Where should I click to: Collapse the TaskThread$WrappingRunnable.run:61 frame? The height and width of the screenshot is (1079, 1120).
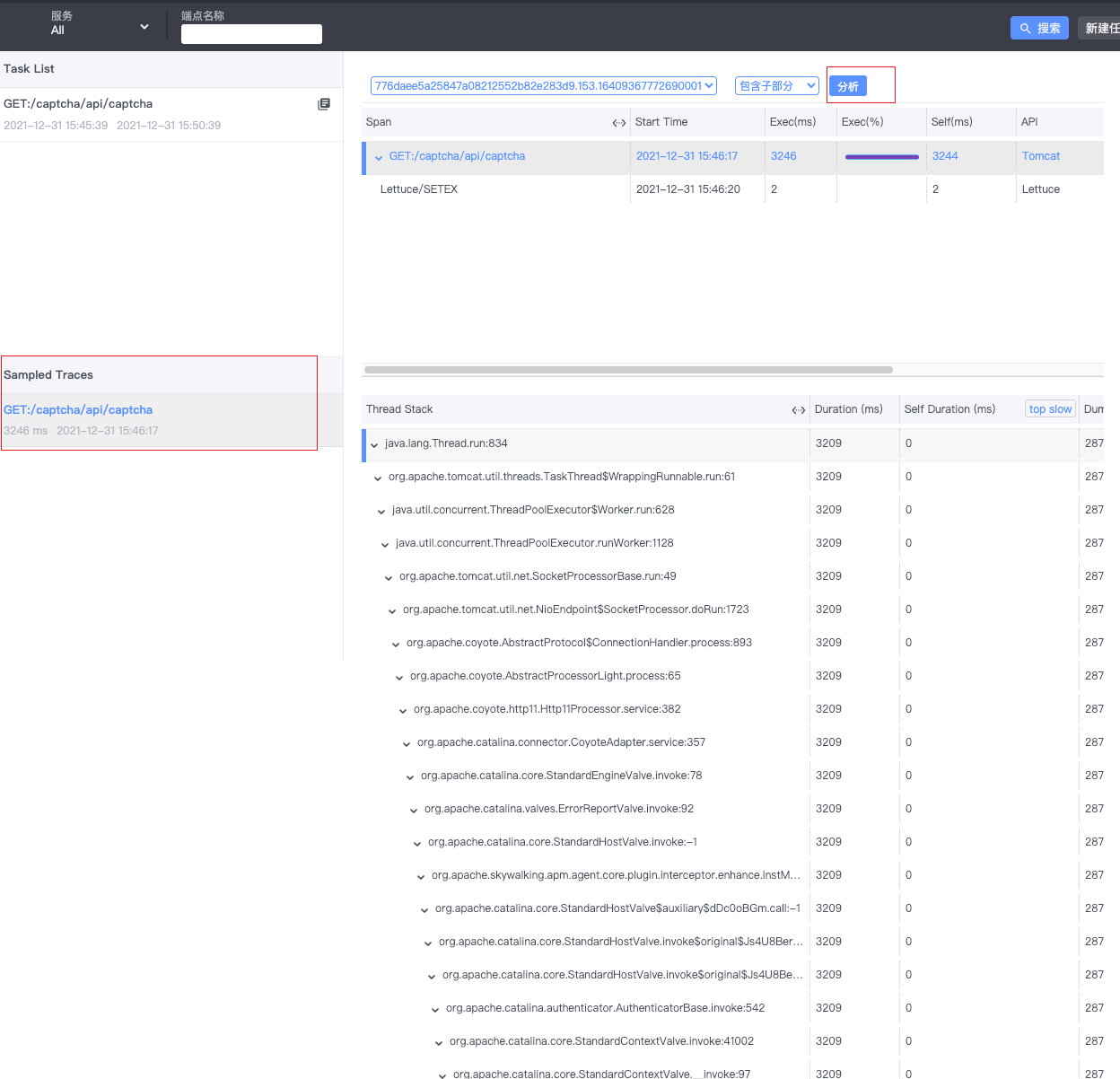[378, 478]
